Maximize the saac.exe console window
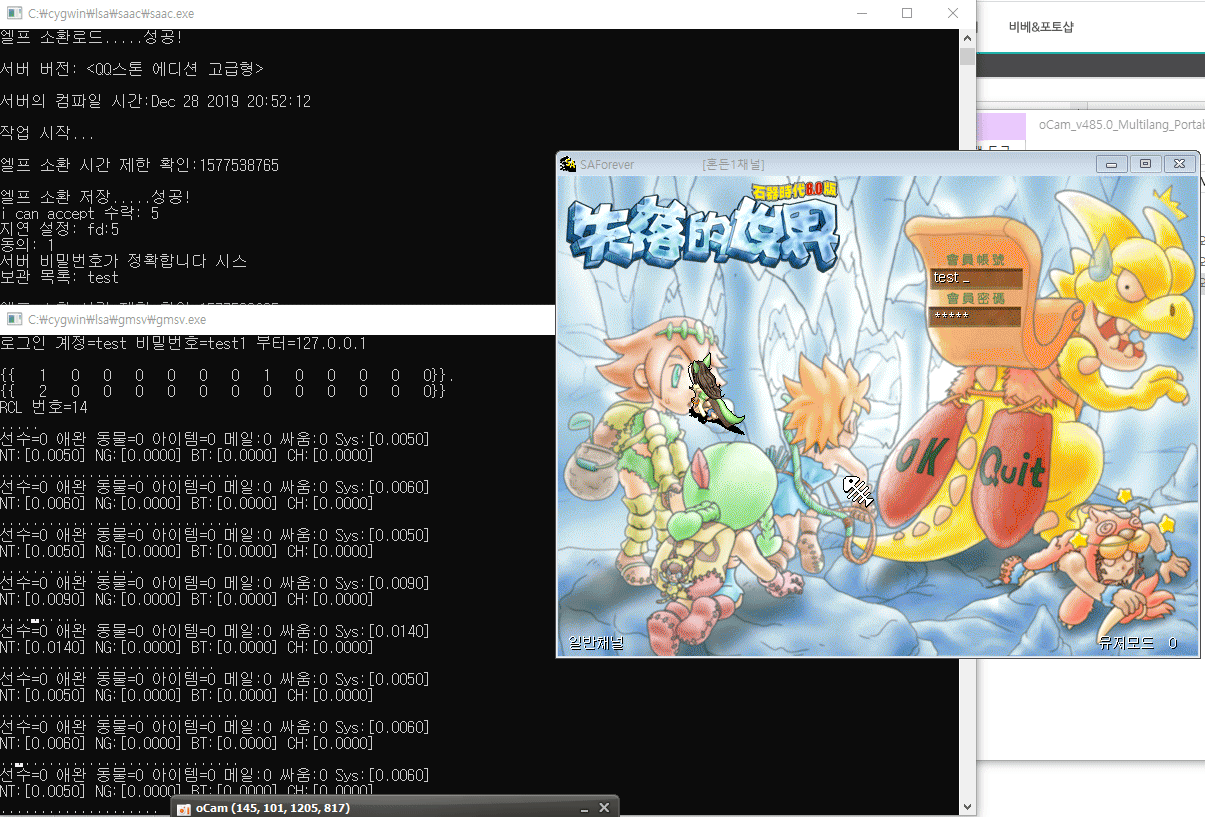This screenshot has width=1205, height=817. click(907, 13)
